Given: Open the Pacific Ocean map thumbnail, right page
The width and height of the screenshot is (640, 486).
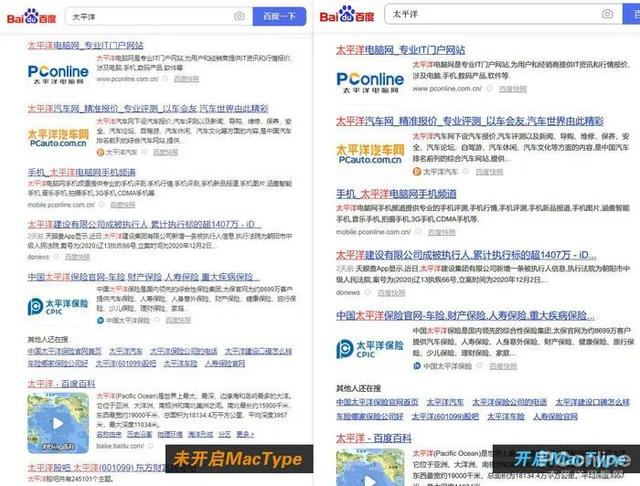Looking at the screenshot, I should [370, 468].
